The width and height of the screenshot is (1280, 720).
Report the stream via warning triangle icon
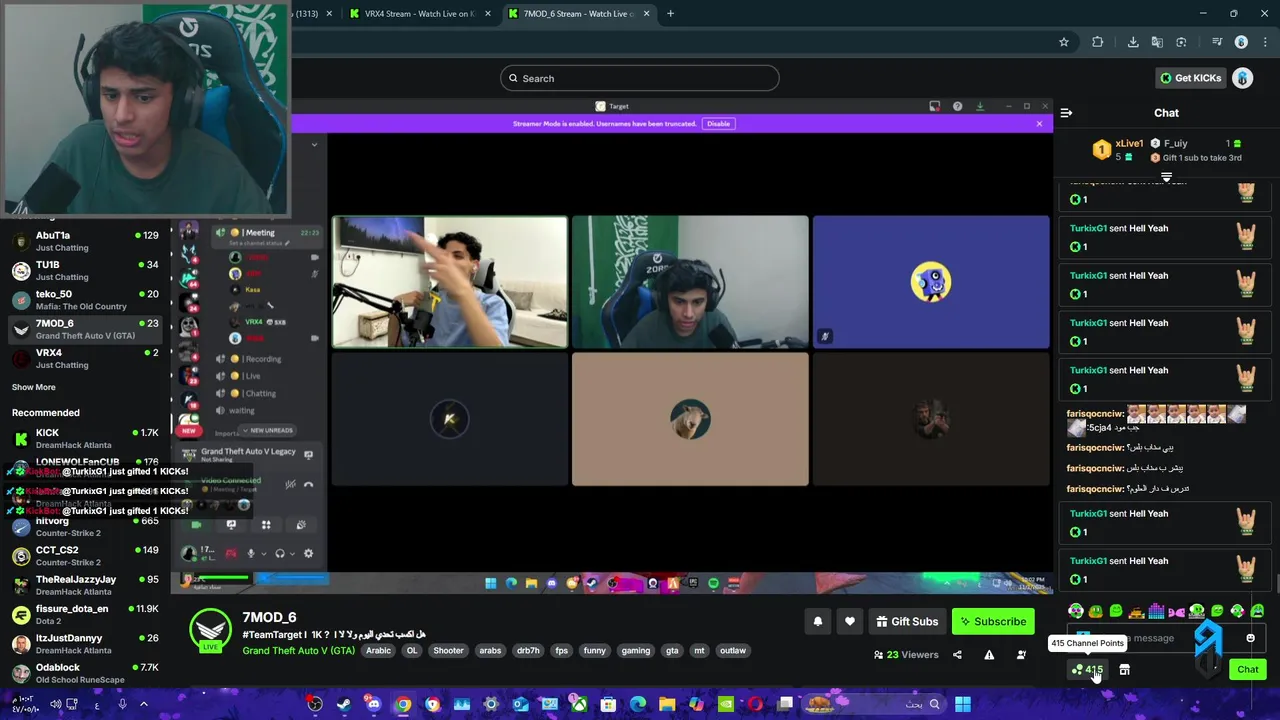(989, 655)
